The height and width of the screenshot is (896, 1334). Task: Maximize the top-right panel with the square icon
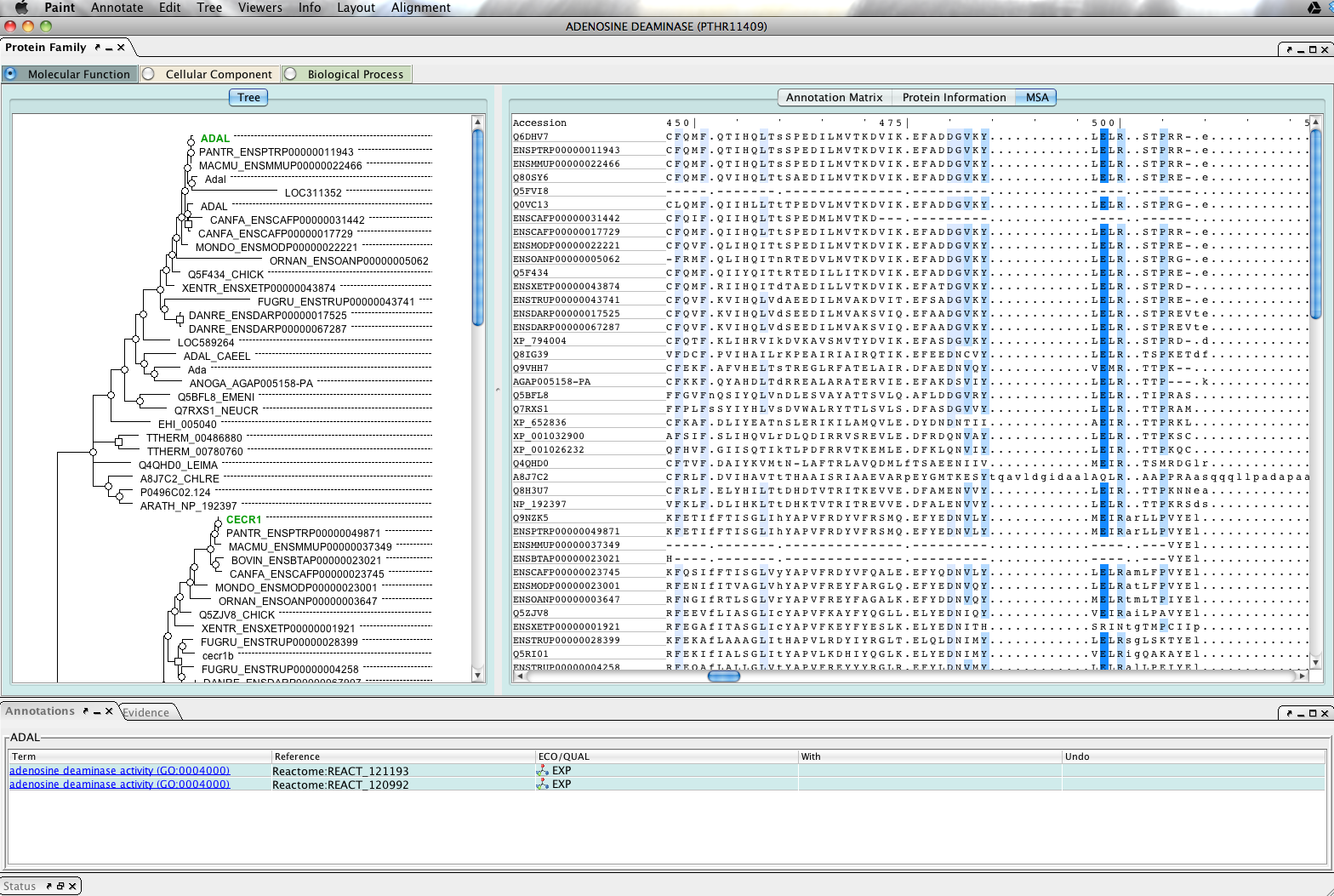tap(1313, 50)
